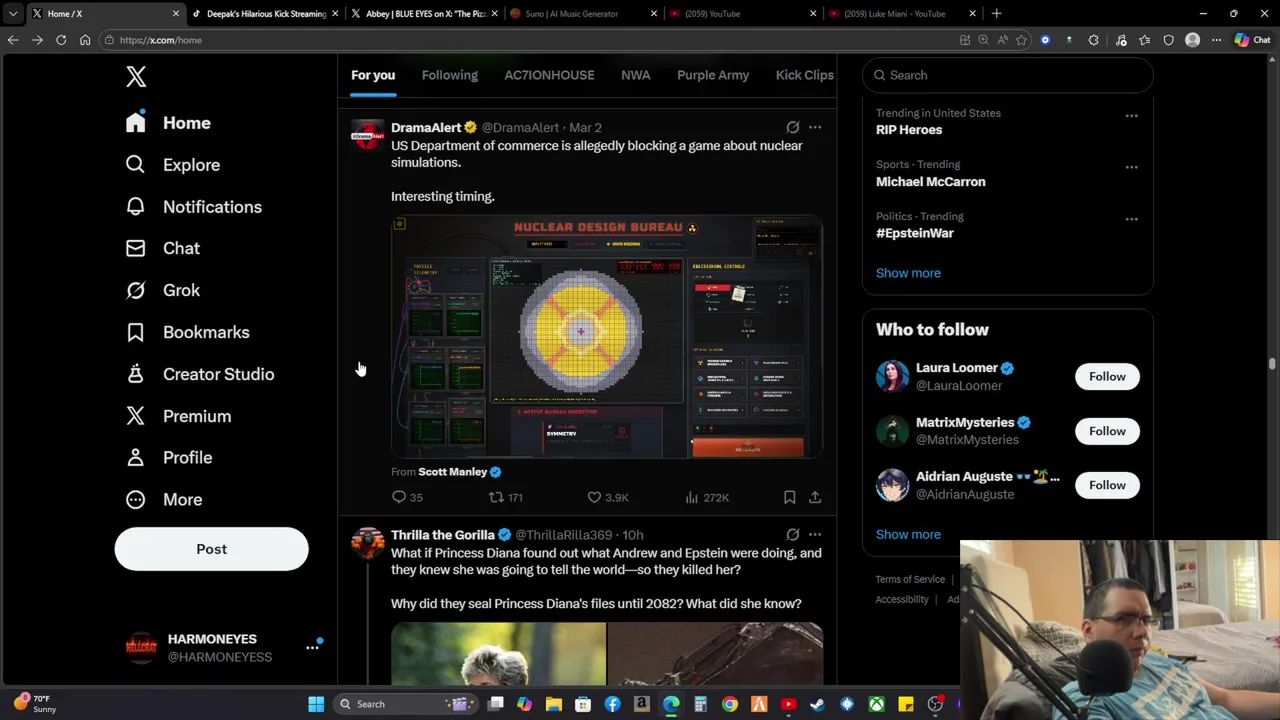This screenshot has width=1280, height=720.
Task: Open the Accessibility footer link
Action: click(x=902, y=599)
